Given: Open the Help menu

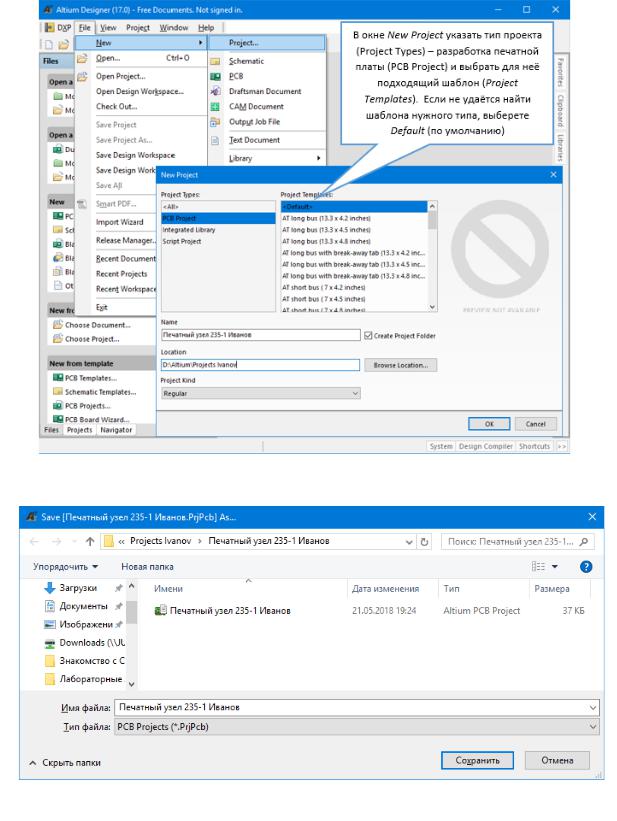Looking at the screenshot, I should 206,28.
